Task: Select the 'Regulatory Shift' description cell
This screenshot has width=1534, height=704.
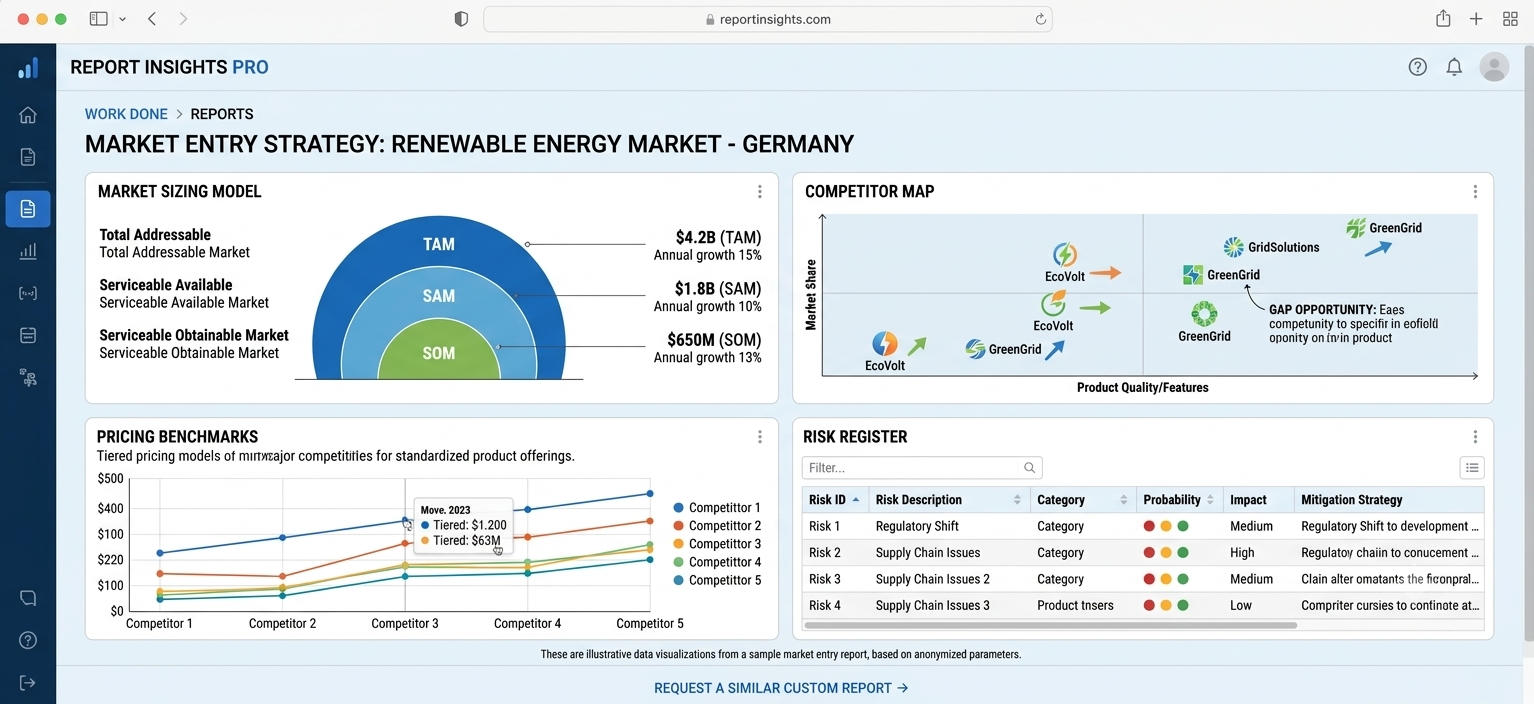Action: 917,526
